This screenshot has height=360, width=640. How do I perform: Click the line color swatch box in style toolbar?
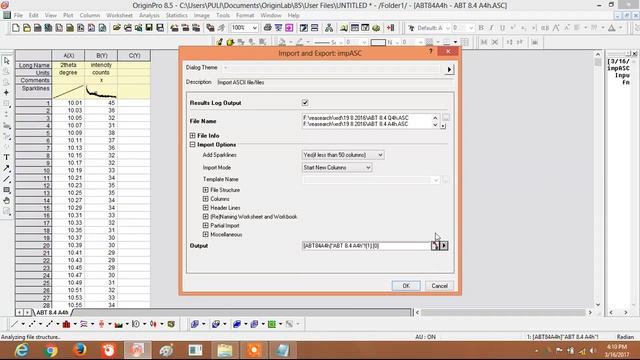378,42
